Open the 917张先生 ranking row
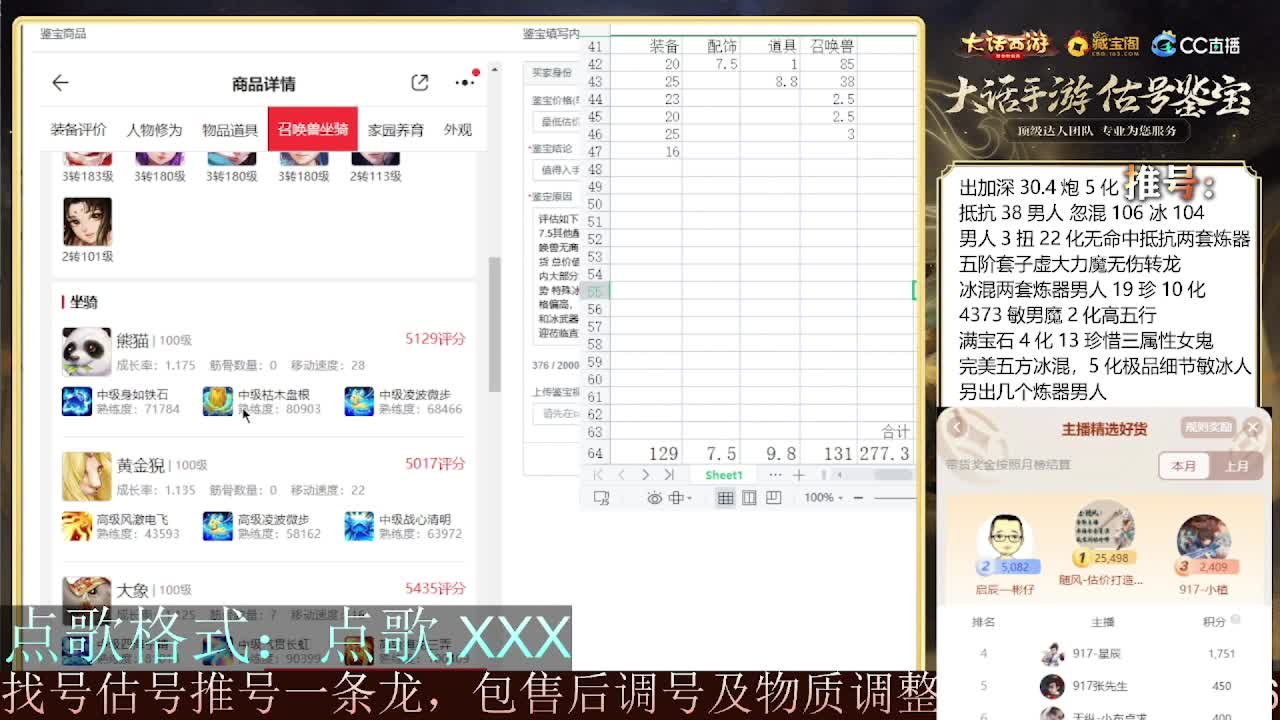The image size is (1280, 720). [1105, 686]
